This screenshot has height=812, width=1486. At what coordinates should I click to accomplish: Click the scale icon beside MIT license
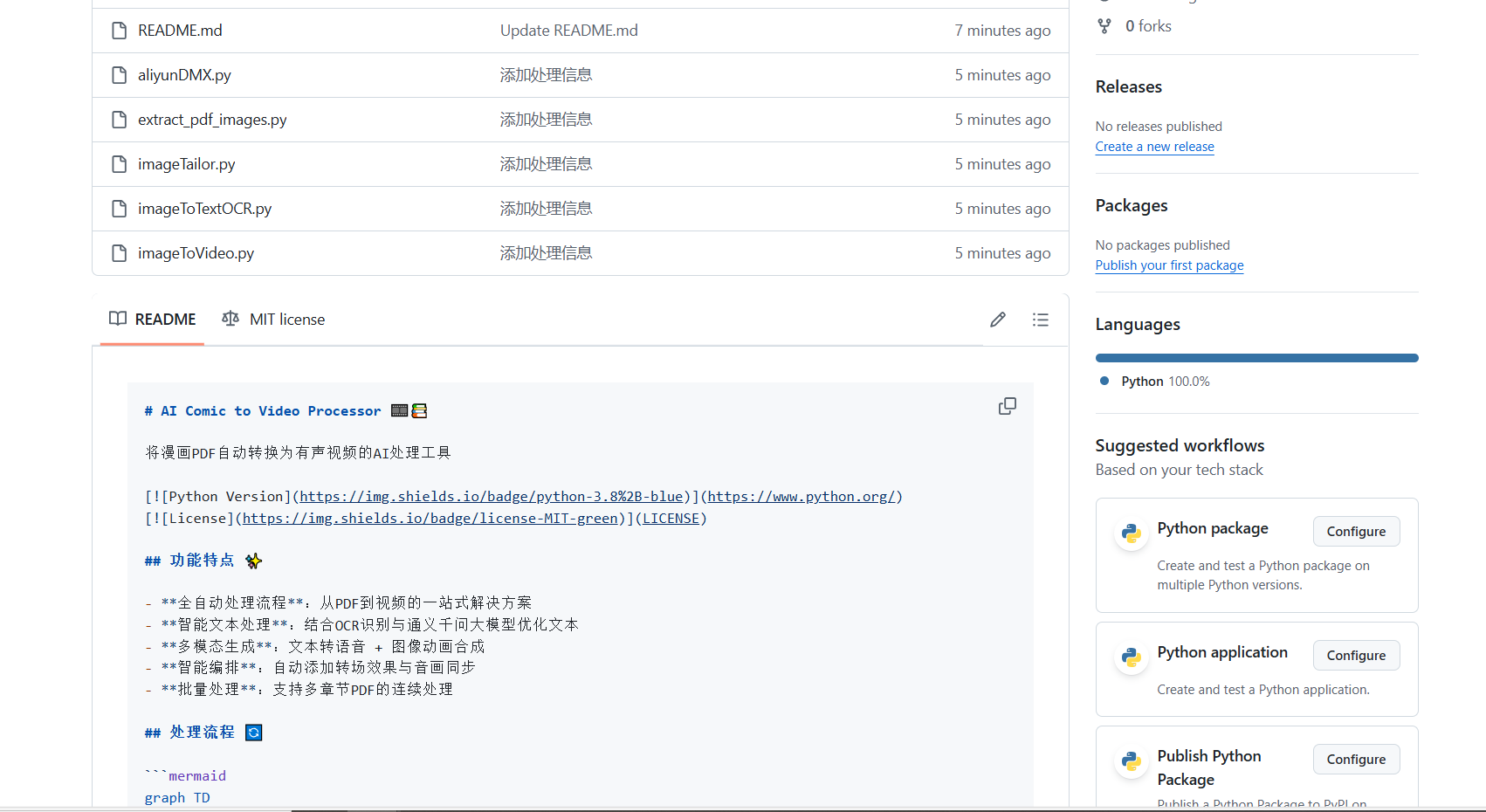[x=230, y=319]
